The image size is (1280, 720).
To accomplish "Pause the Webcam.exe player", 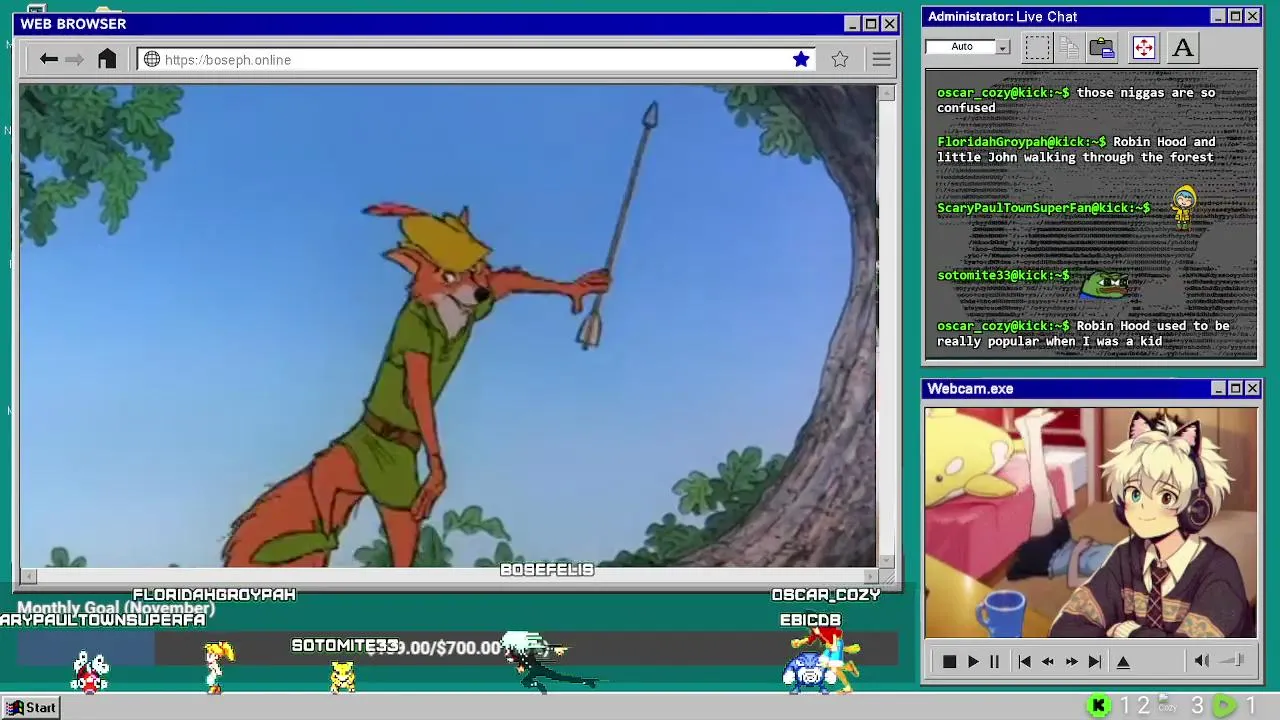I will [994, 661].
